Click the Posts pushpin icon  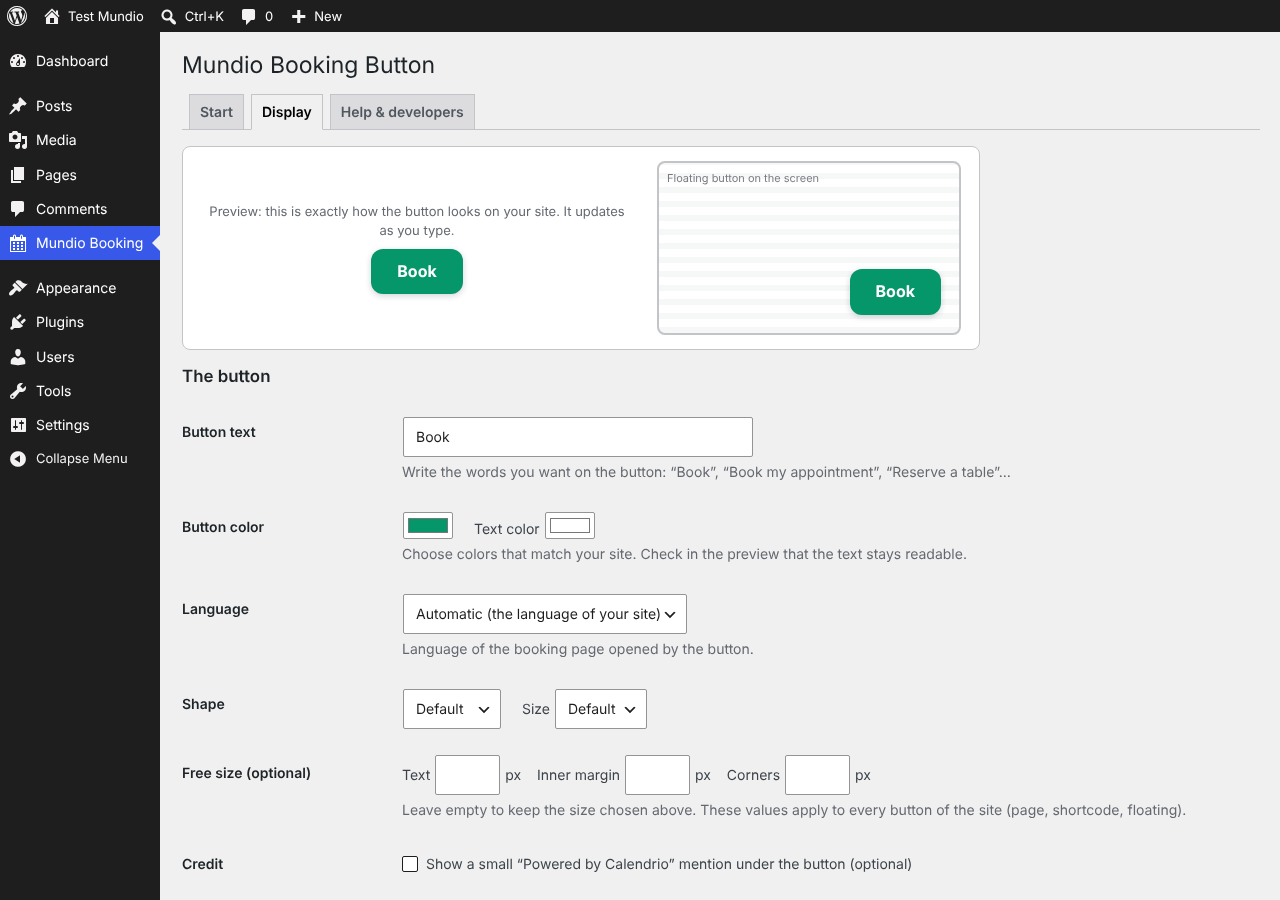(x=18, y=106)
